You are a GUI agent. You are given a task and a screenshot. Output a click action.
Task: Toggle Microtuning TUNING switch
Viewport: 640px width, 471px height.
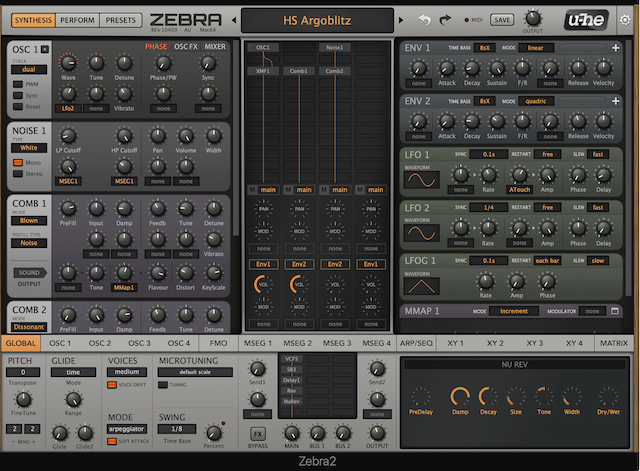163,384
